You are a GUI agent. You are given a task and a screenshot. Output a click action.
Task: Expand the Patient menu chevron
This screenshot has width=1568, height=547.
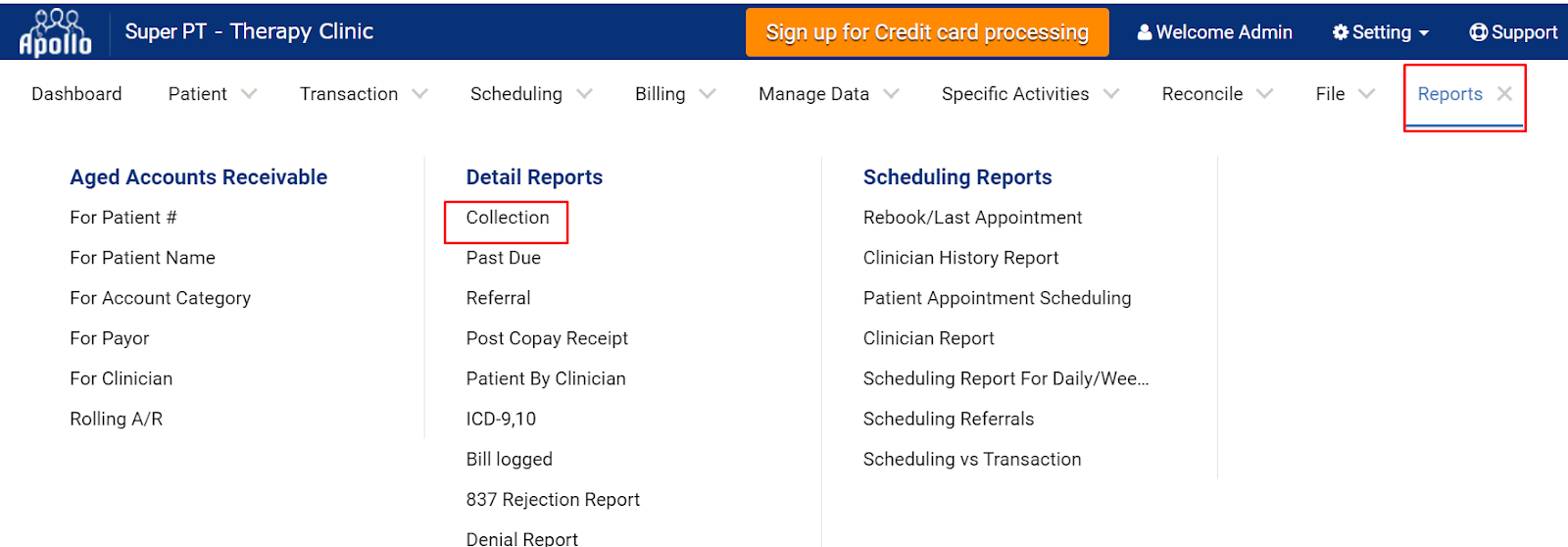point(249,94)
